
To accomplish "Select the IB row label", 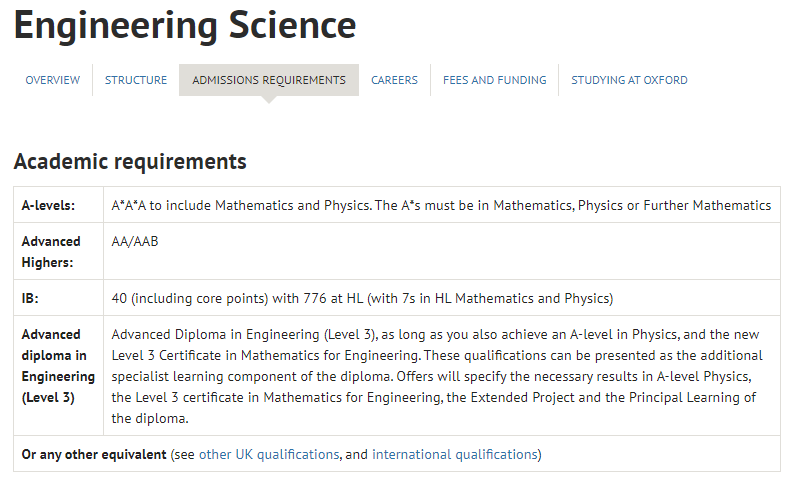I will (x=30, y=298).
